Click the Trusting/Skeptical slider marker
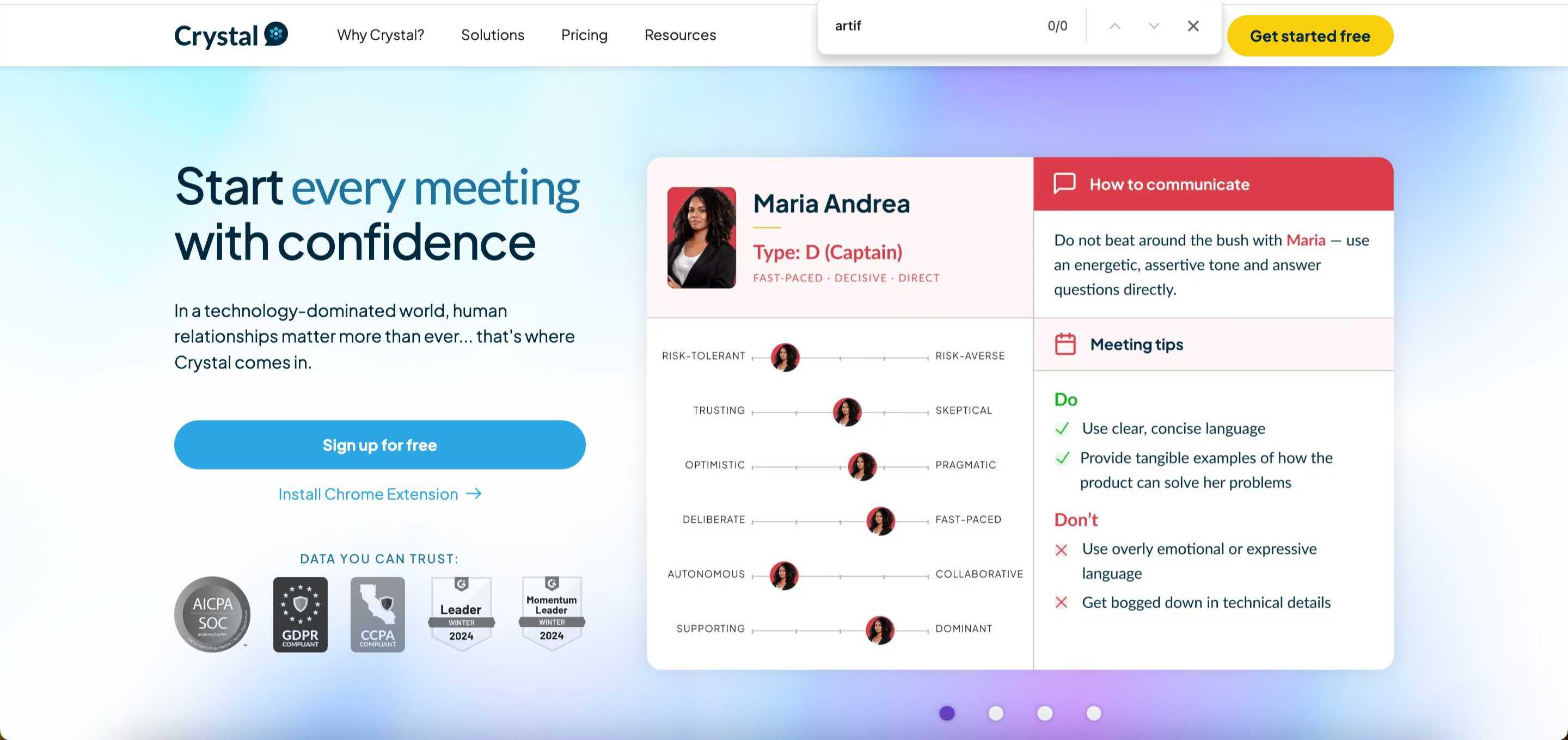 847,412
